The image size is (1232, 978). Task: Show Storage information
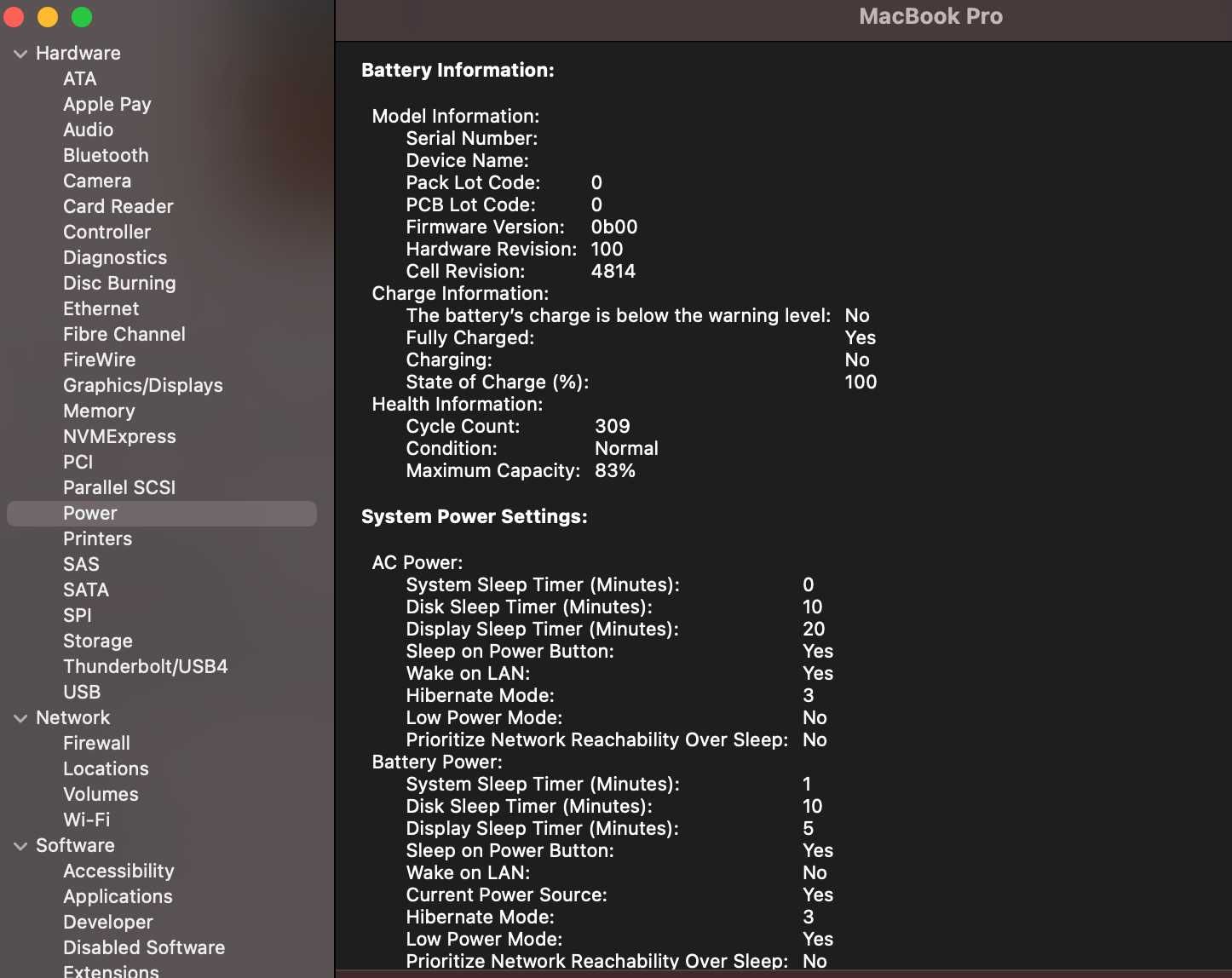[97, 641]
